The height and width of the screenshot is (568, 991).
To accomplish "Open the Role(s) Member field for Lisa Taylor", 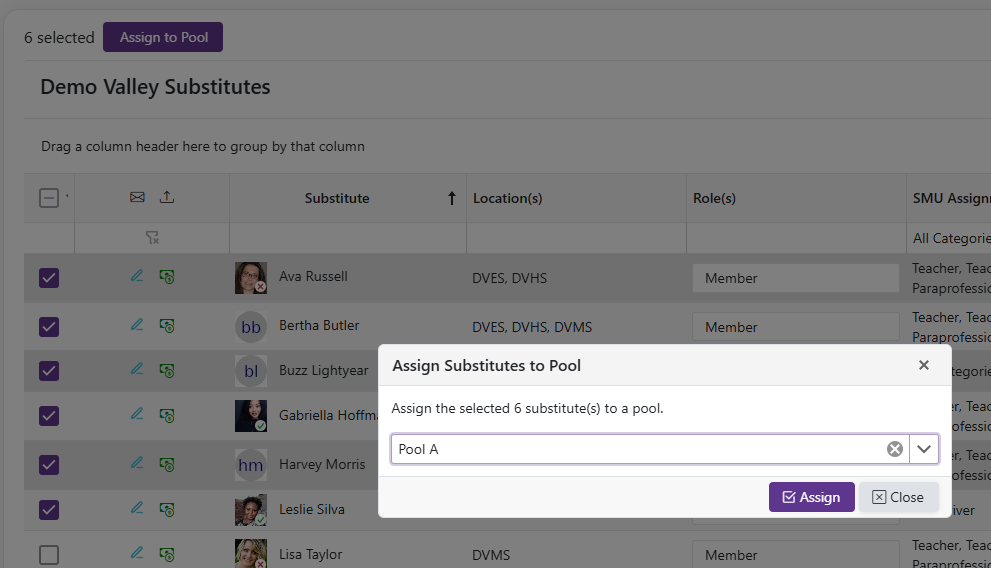I will pyautogui.click(x=796, y=554).
